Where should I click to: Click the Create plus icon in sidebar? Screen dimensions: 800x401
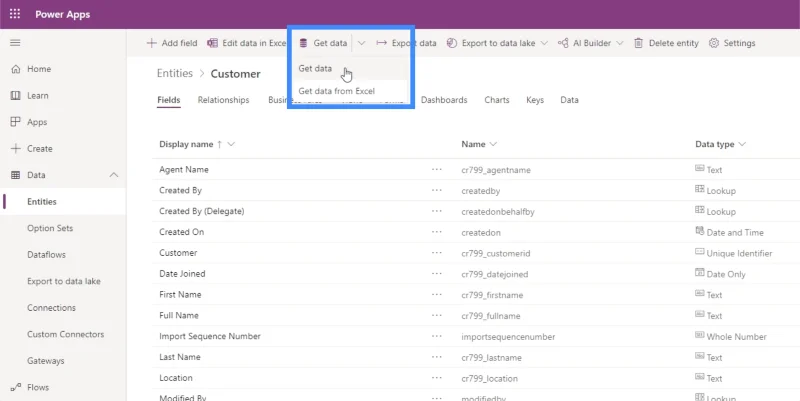pos(16,148)
